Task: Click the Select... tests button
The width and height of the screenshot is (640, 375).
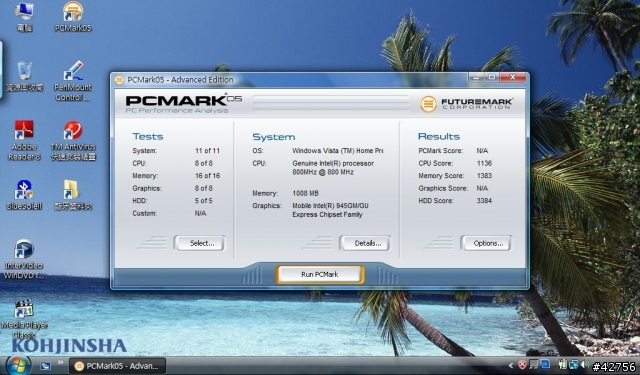Action: pyautogui.click(x=199, y=243)
